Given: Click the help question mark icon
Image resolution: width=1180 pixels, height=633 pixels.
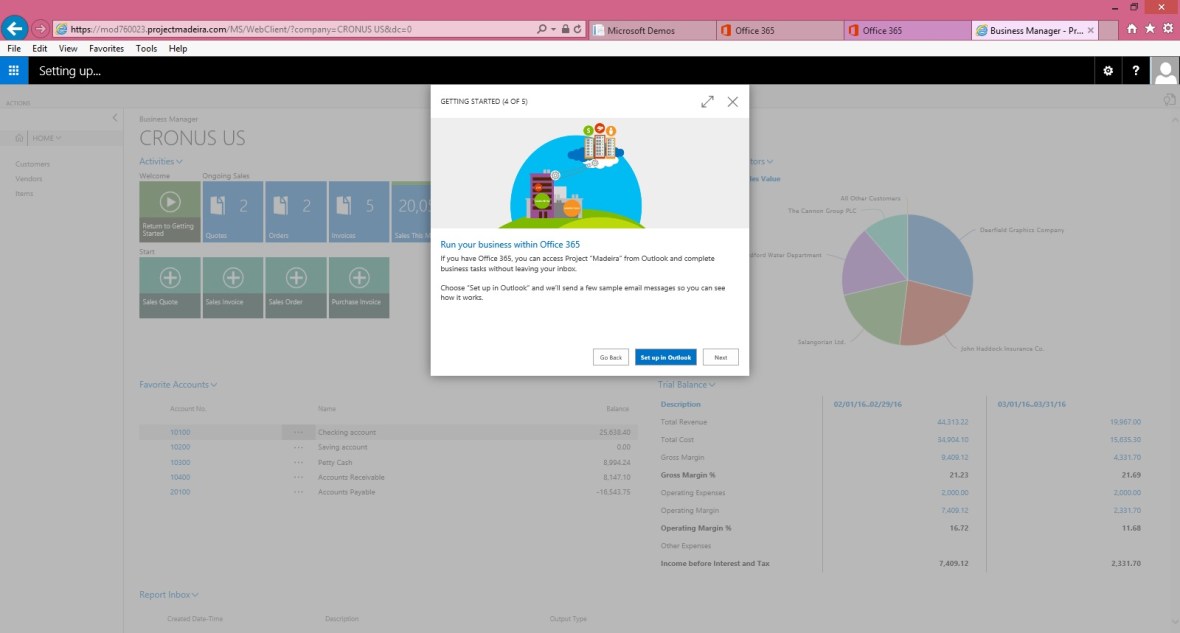Looking at the screenshot, I should pos(1136,71).
